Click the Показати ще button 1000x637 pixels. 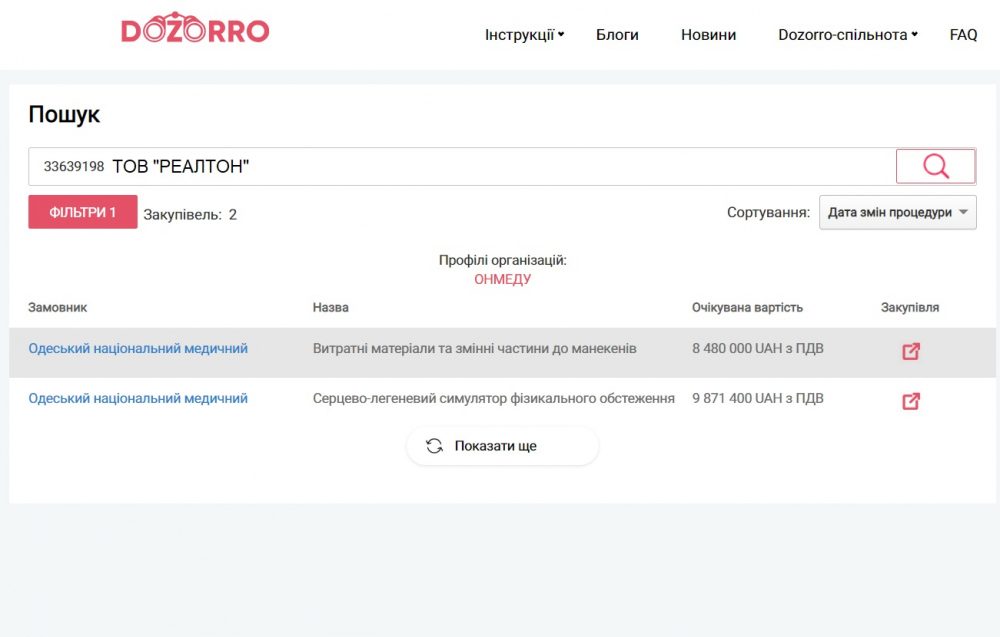tap(502, 446)
